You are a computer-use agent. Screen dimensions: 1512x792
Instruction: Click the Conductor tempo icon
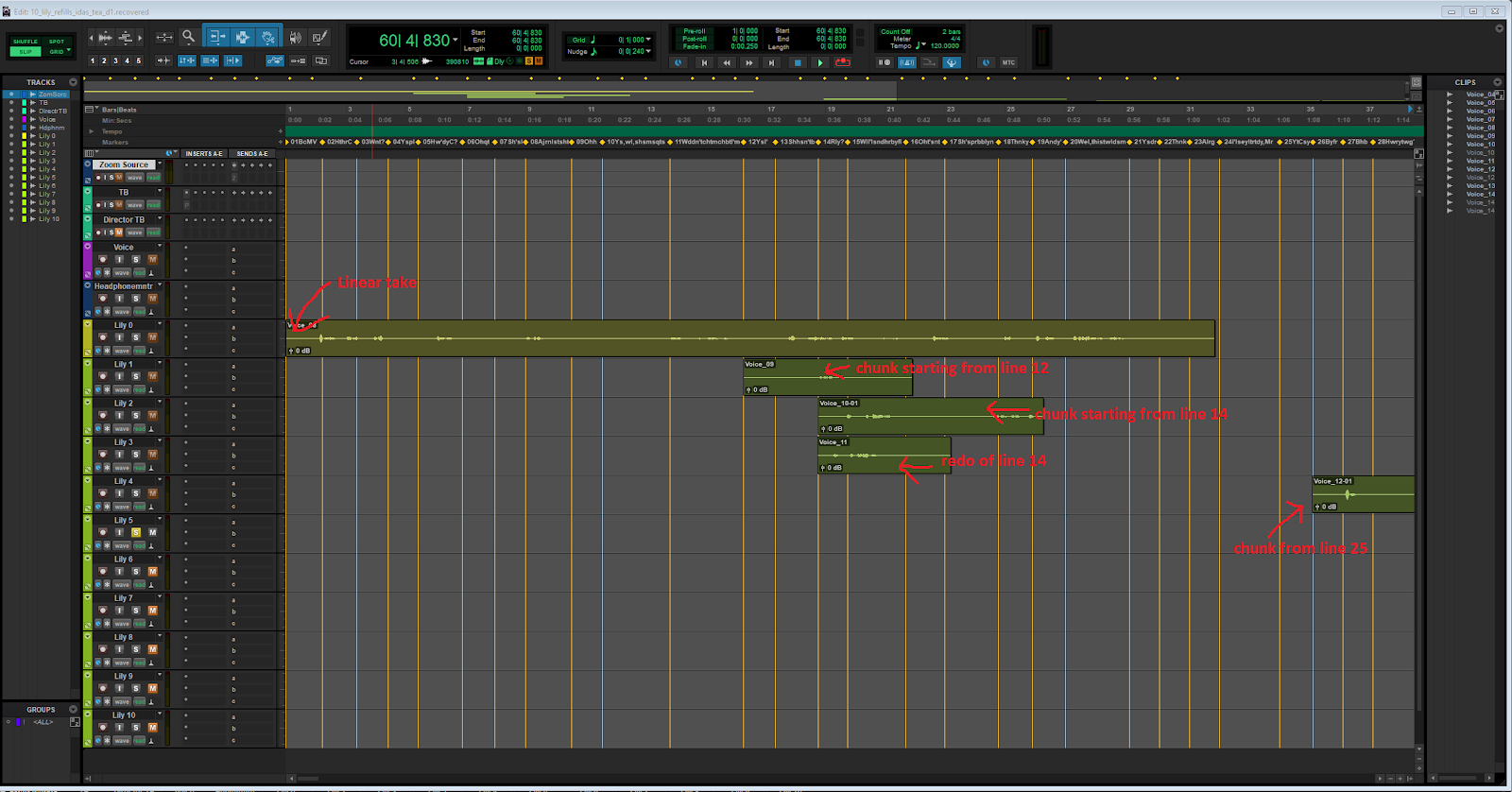[952, 62]
